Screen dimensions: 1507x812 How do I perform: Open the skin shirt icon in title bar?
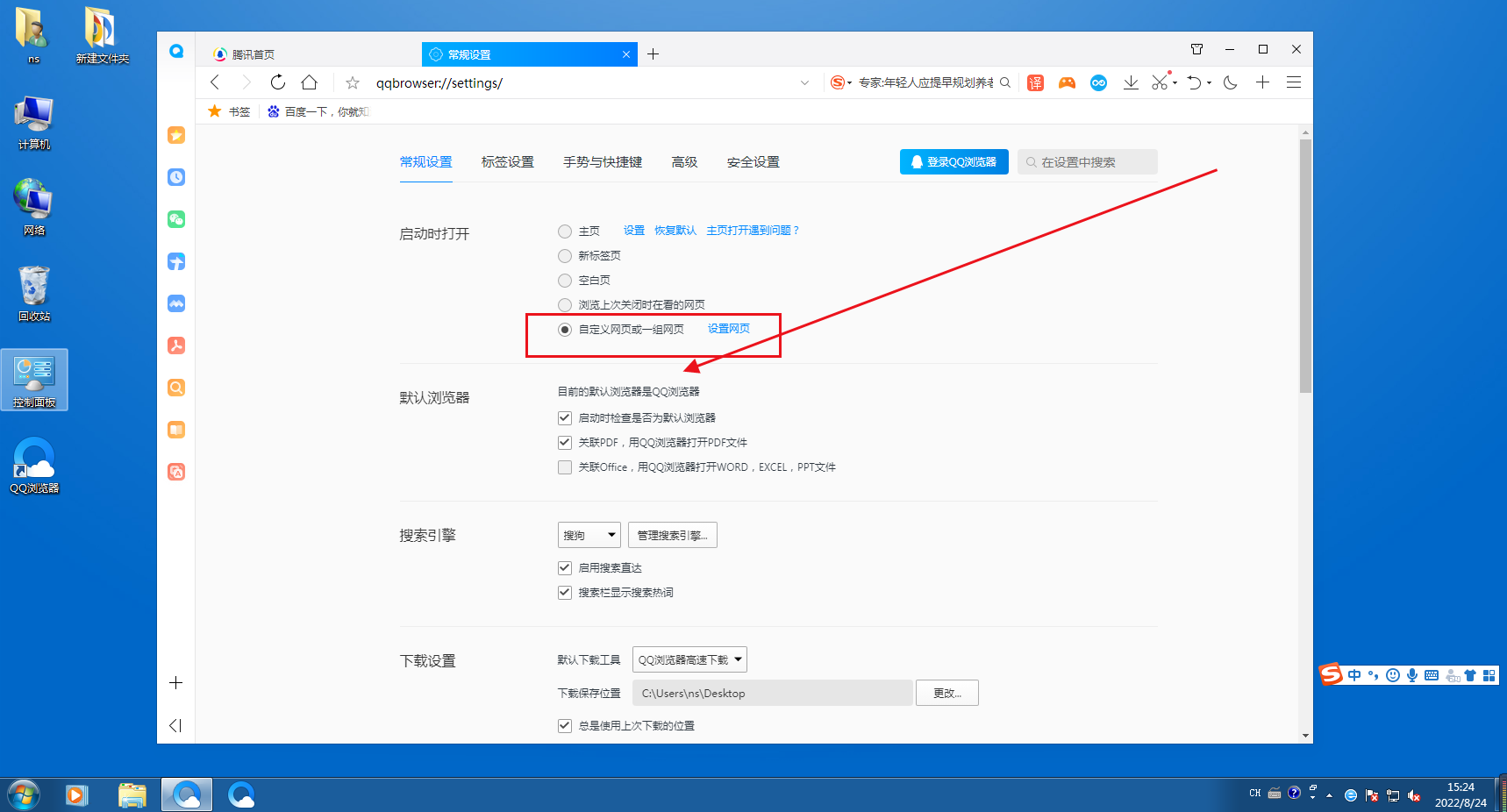[1196, 49]
